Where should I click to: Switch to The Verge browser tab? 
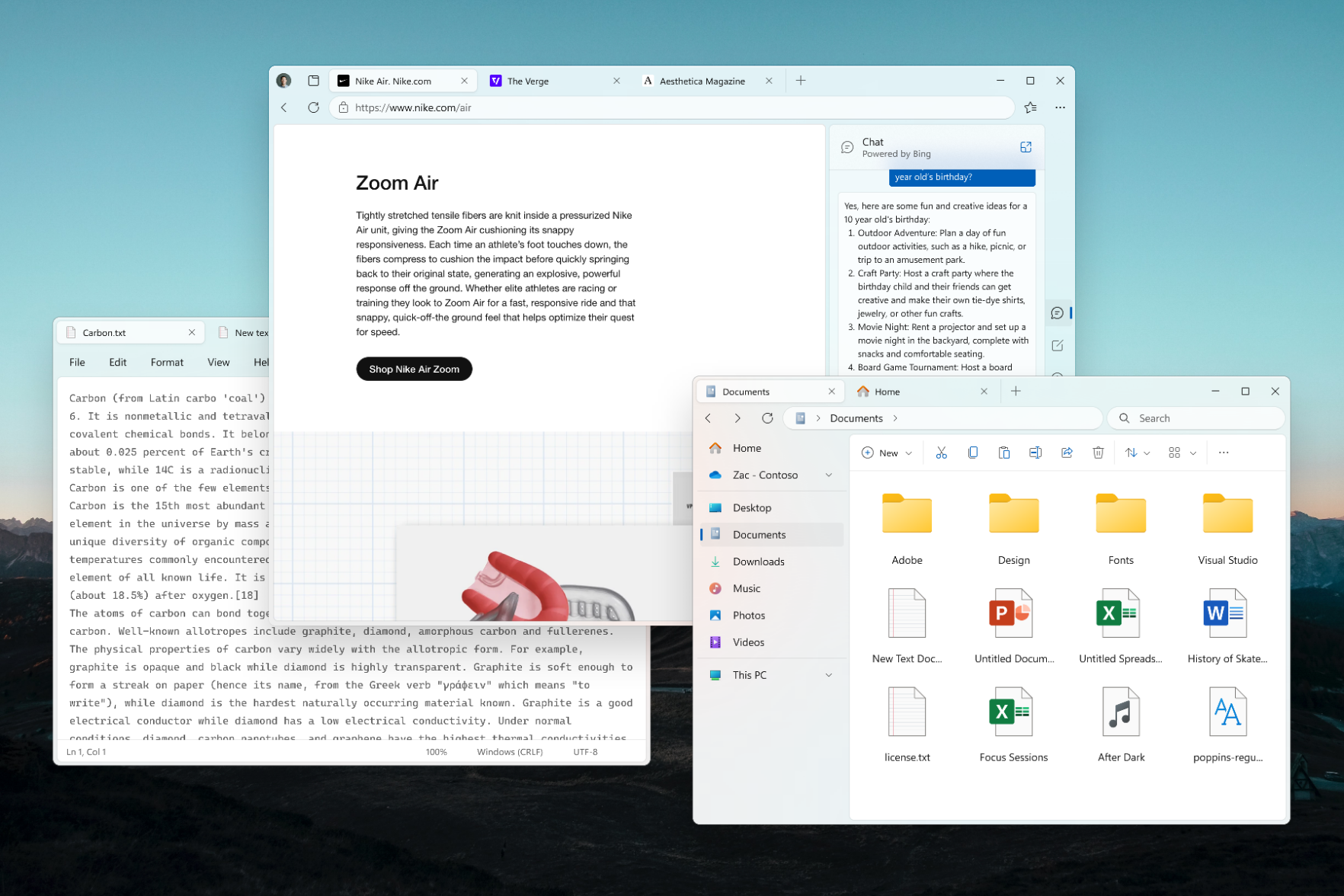[x=556, y=81]
